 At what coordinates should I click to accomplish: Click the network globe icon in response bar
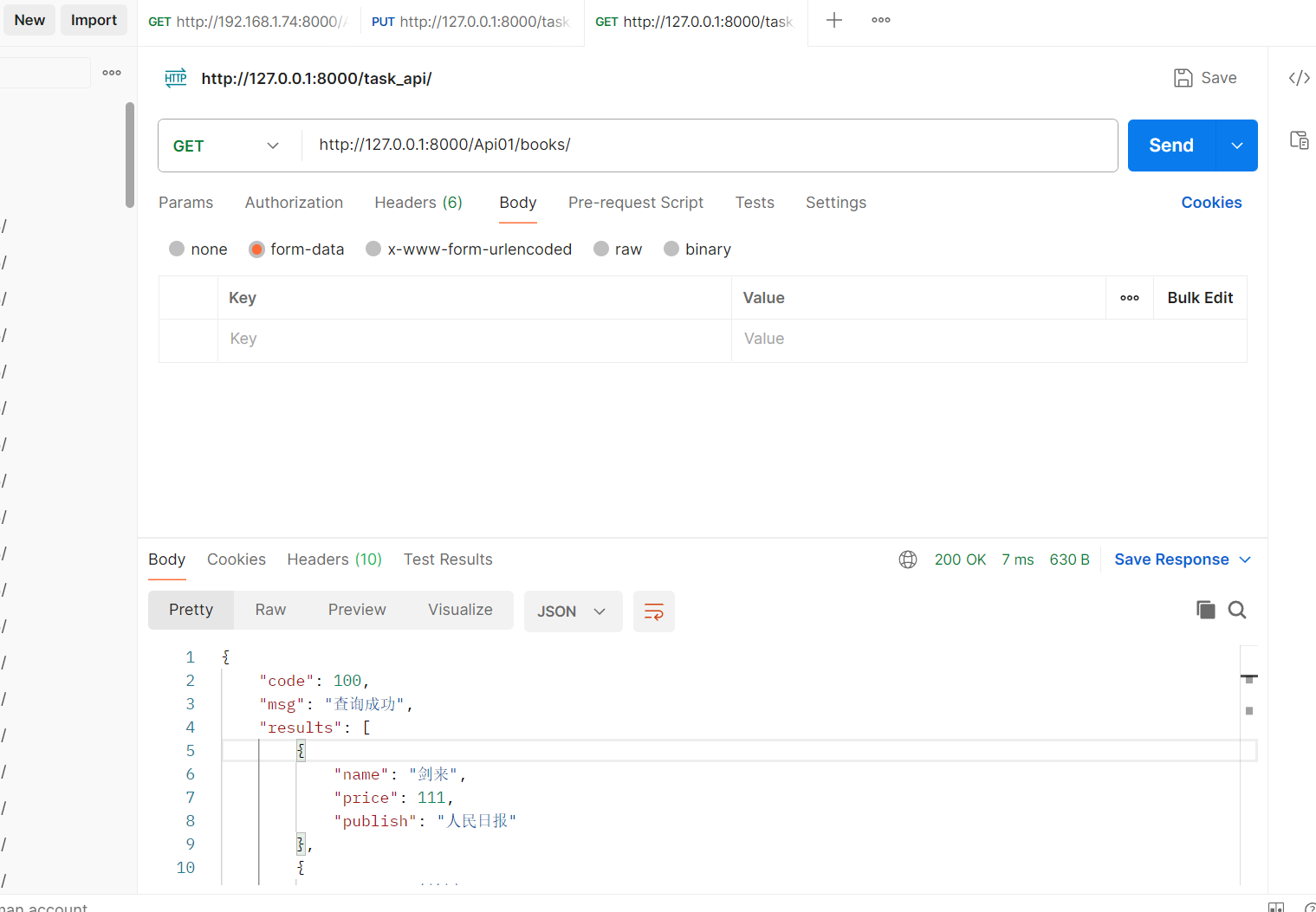908,559
